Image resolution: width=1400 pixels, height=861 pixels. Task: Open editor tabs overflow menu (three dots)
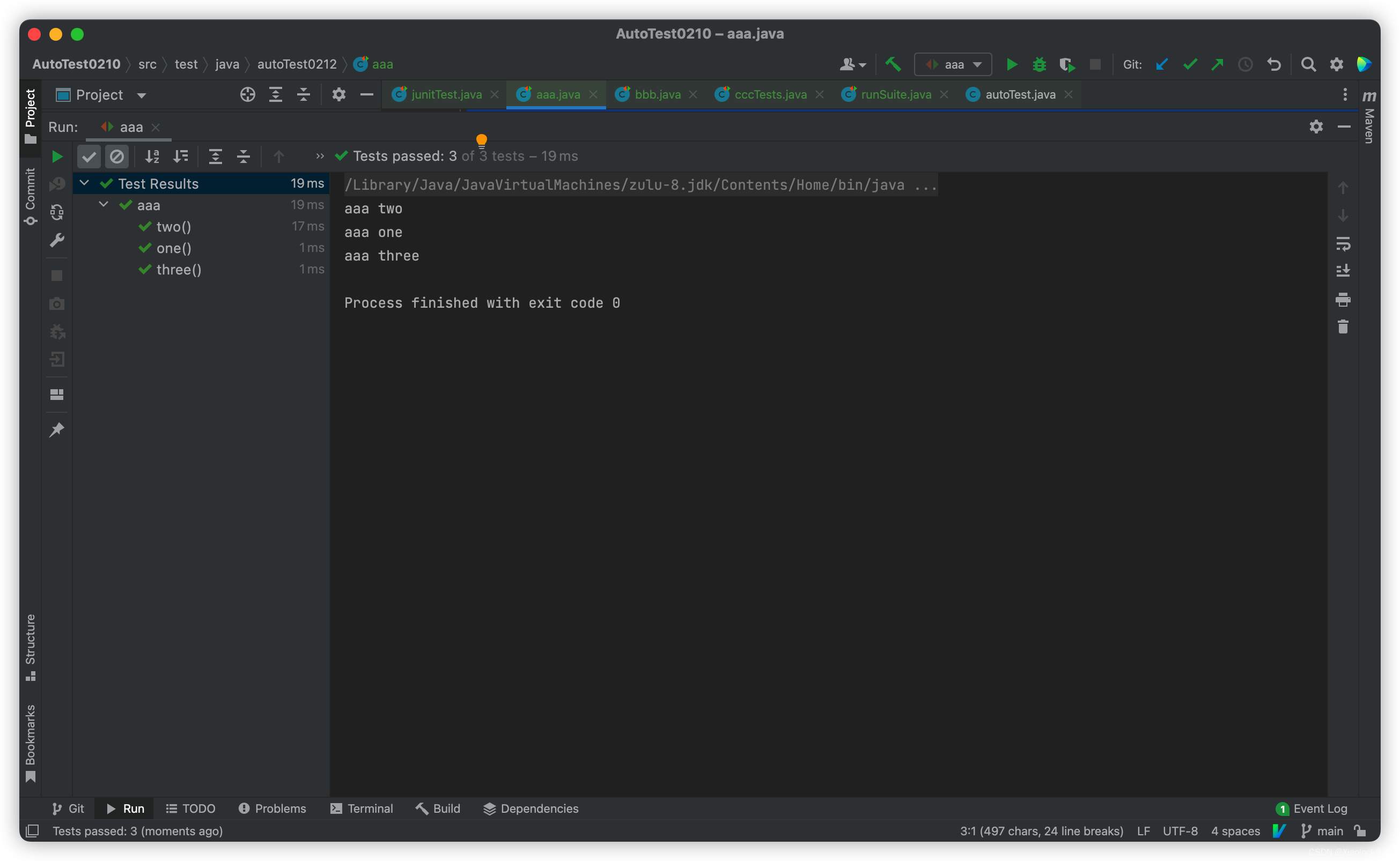tap(1345, 94)
